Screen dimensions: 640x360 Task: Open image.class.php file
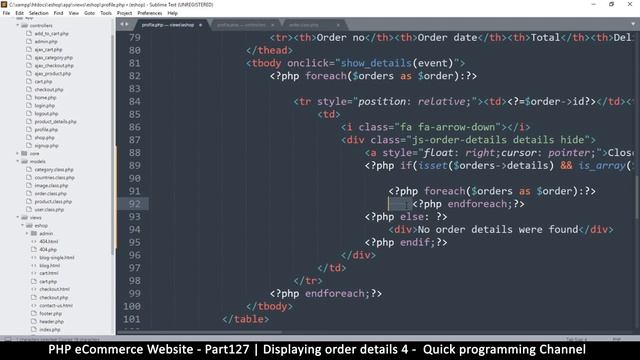pyautogui.click(x=51, y=185)
